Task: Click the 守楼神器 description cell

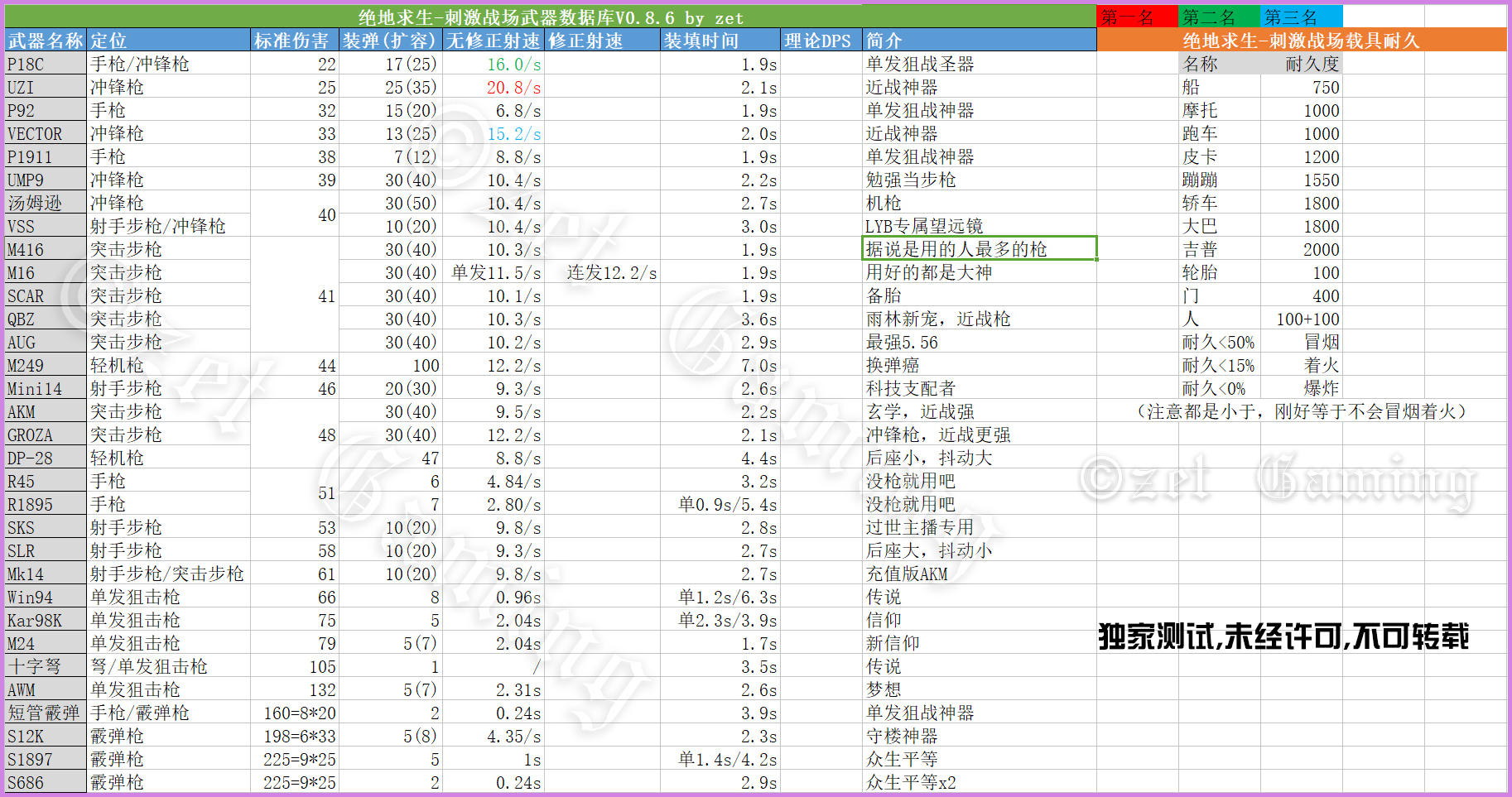Action: [x=979, y=736]
